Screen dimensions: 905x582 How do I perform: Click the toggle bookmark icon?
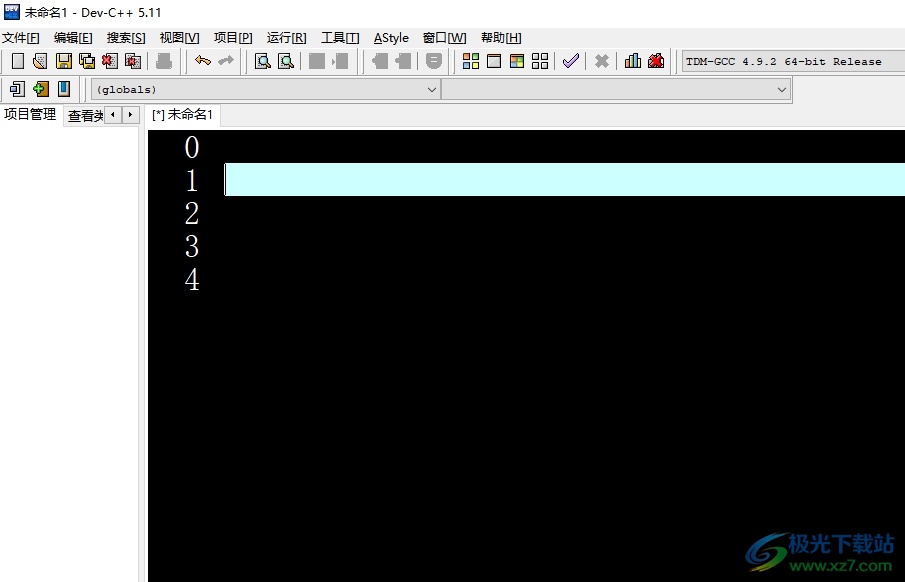pyautogui.click(x=379, y=61)
